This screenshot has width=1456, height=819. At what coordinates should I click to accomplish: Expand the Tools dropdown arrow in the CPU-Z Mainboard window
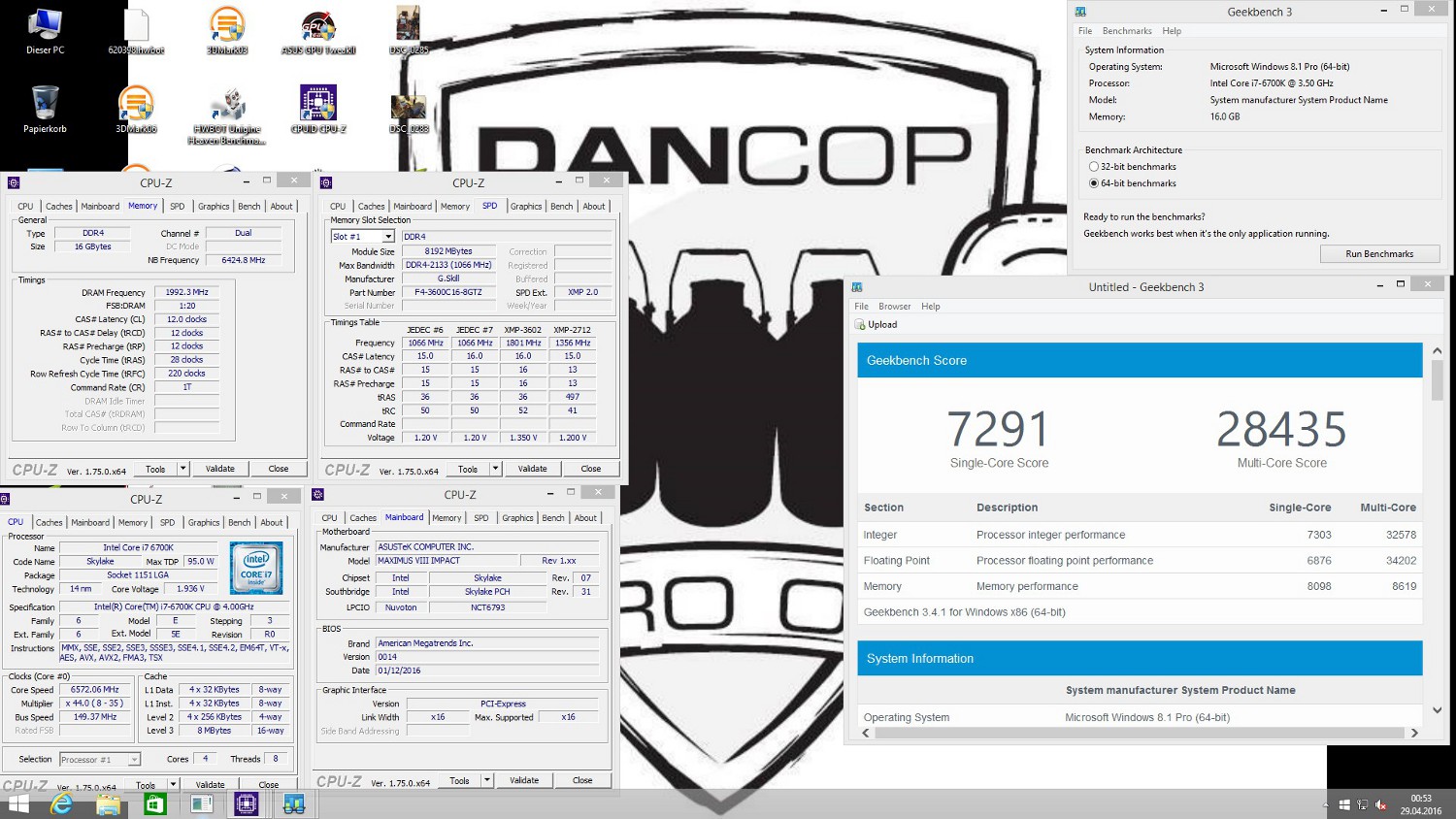[487, 780]
